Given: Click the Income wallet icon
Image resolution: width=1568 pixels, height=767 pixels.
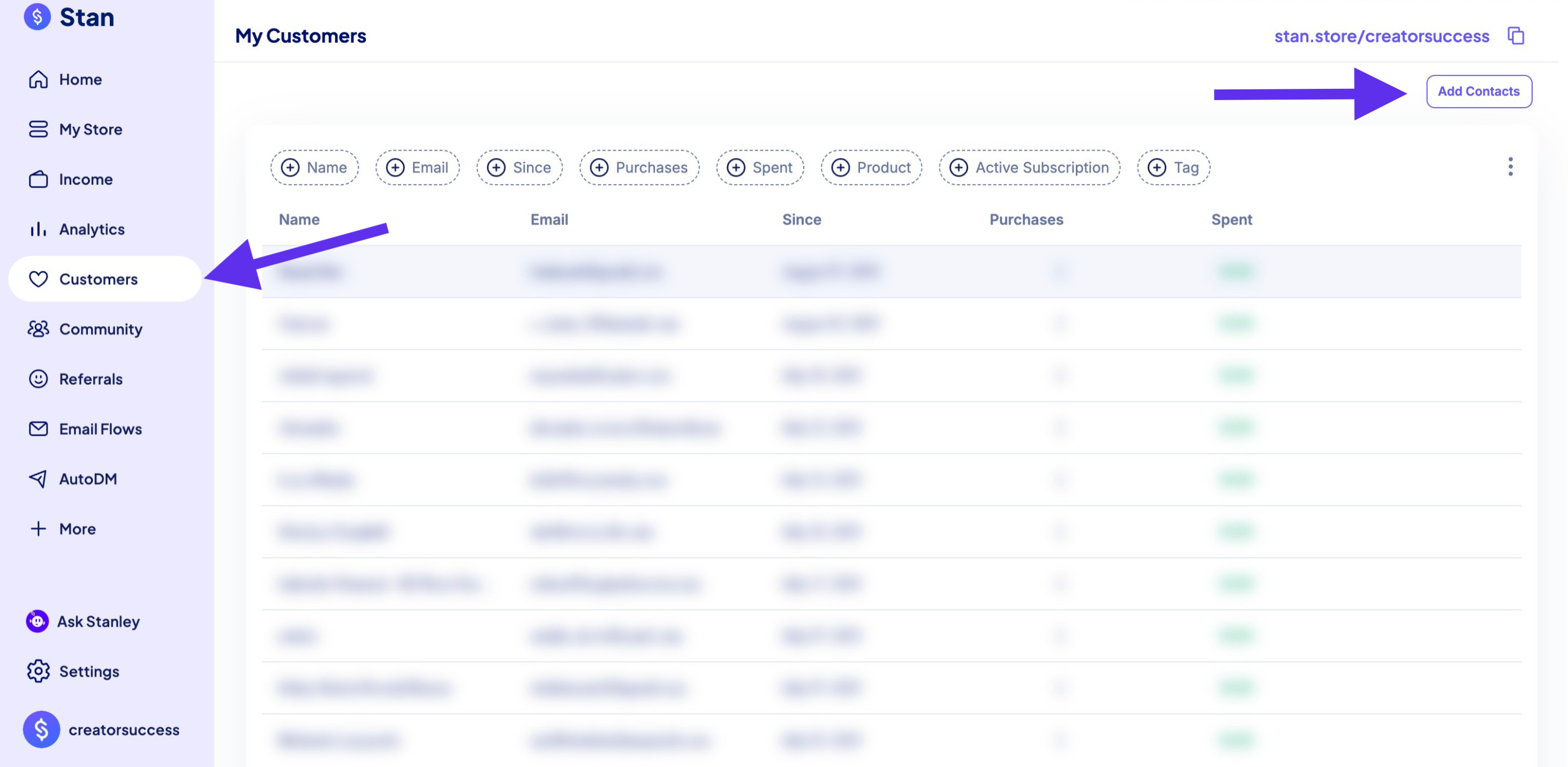Looking at the screenshot, I should click(39, 179).
